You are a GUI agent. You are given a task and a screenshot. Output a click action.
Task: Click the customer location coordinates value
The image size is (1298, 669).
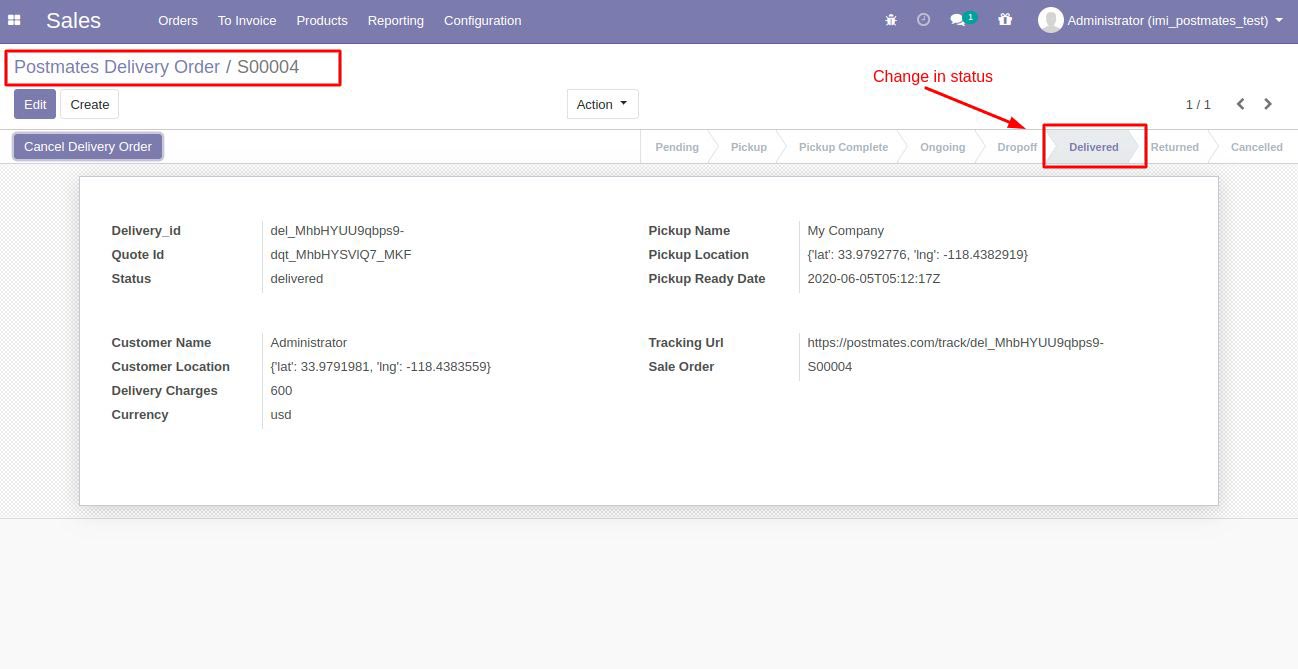381,367
